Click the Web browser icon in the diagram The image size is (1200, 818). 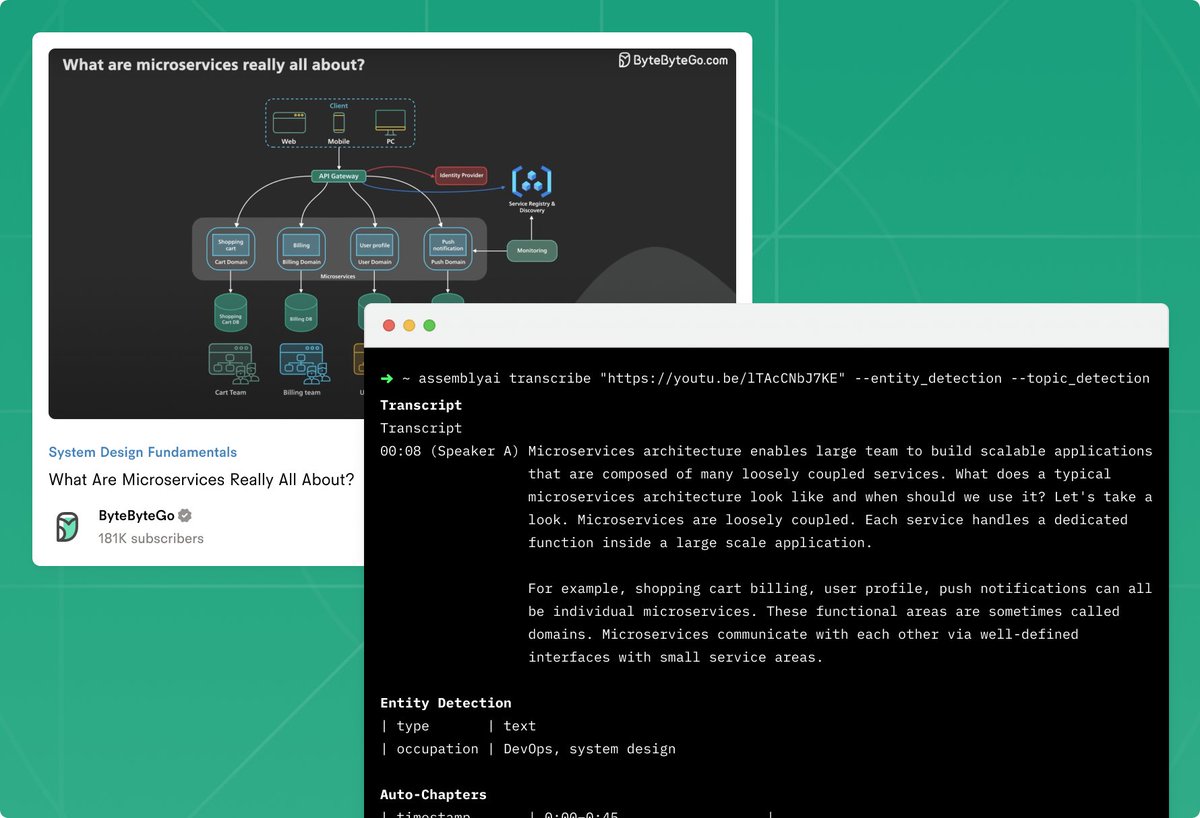point(289,122)
